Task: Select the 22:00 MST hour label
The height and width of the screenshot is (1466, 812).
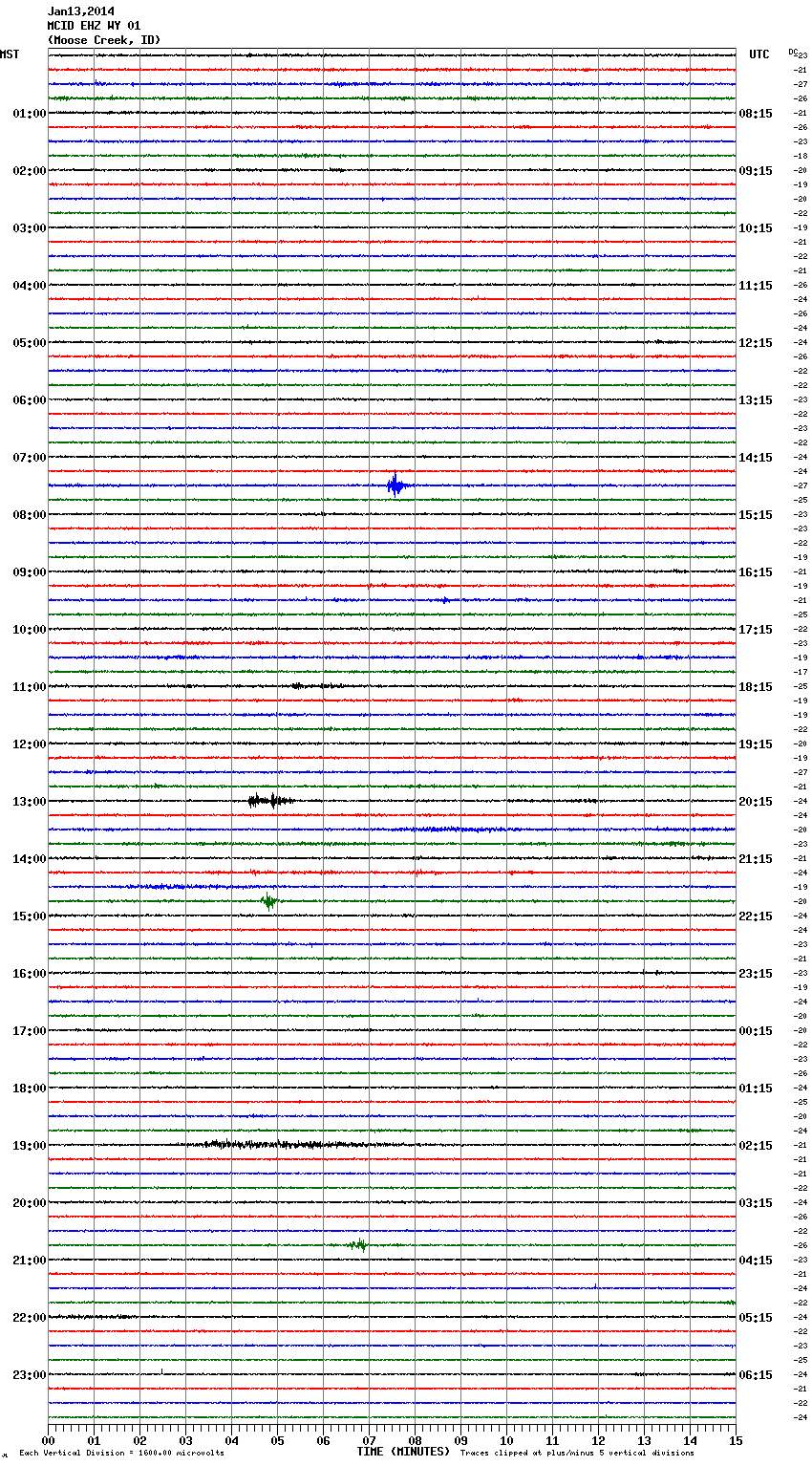Action: coord(30,1318)
